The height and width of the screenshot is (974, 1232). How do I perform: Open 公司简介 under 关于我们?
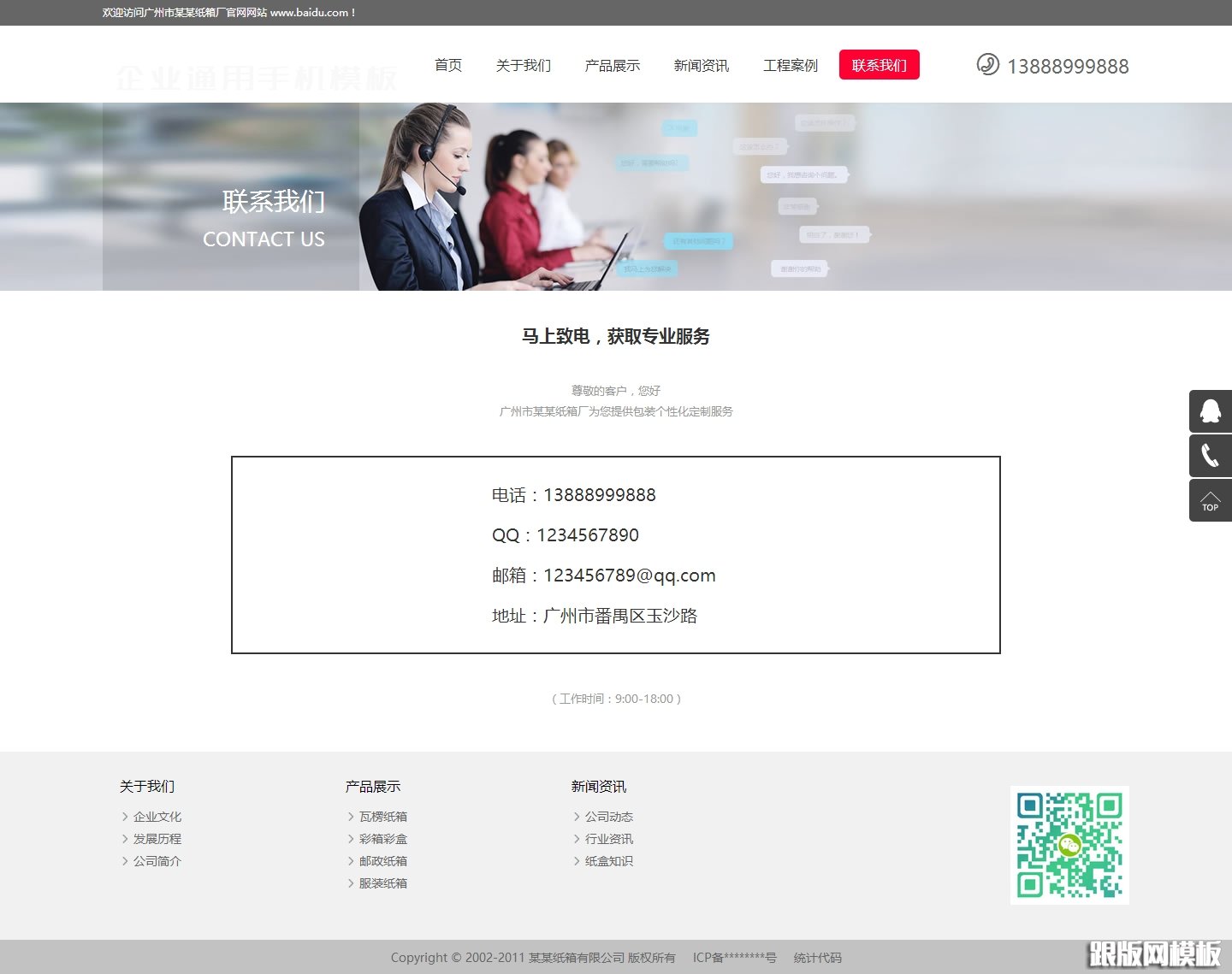coord(157,861)
